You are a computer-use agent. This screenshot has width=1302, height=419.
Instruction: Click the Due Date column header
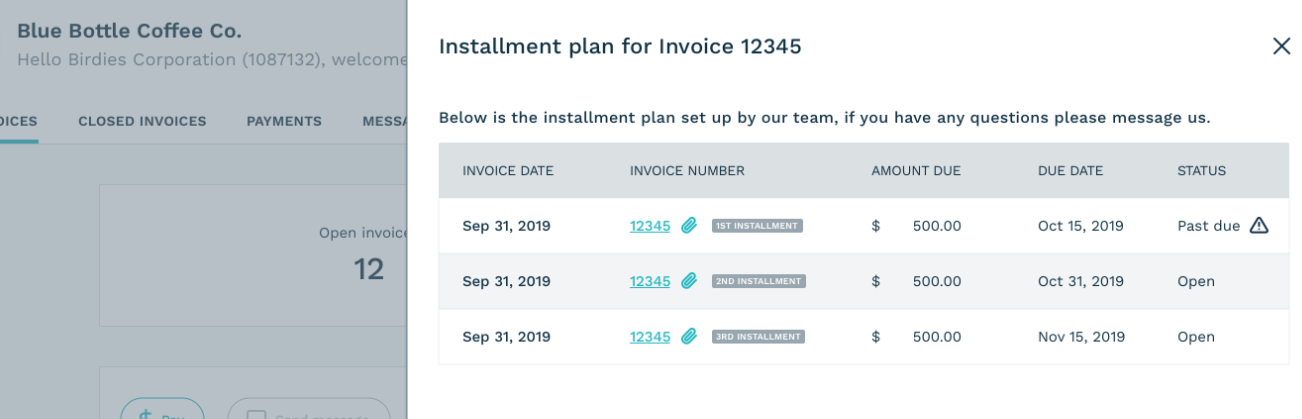[1070, 171]
